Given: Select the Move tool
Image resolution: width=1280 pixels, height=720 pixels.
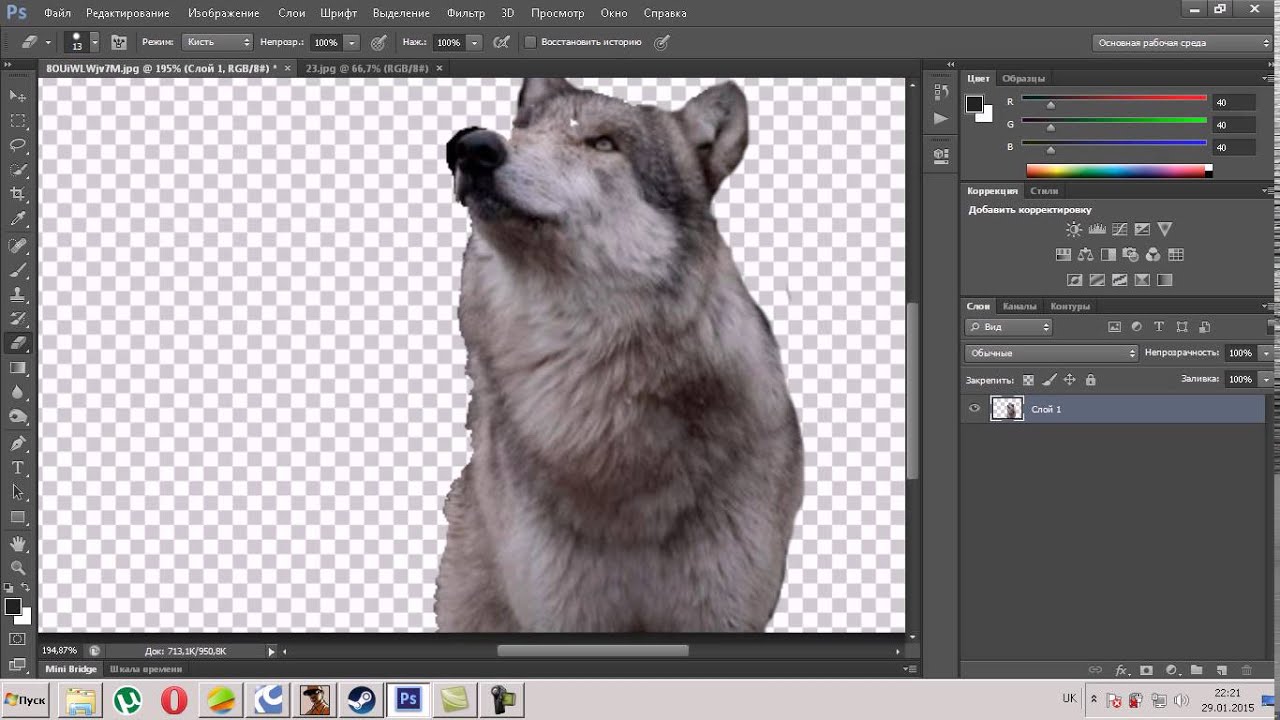Looking at the screenshot, I should click(x=18, y=96).
